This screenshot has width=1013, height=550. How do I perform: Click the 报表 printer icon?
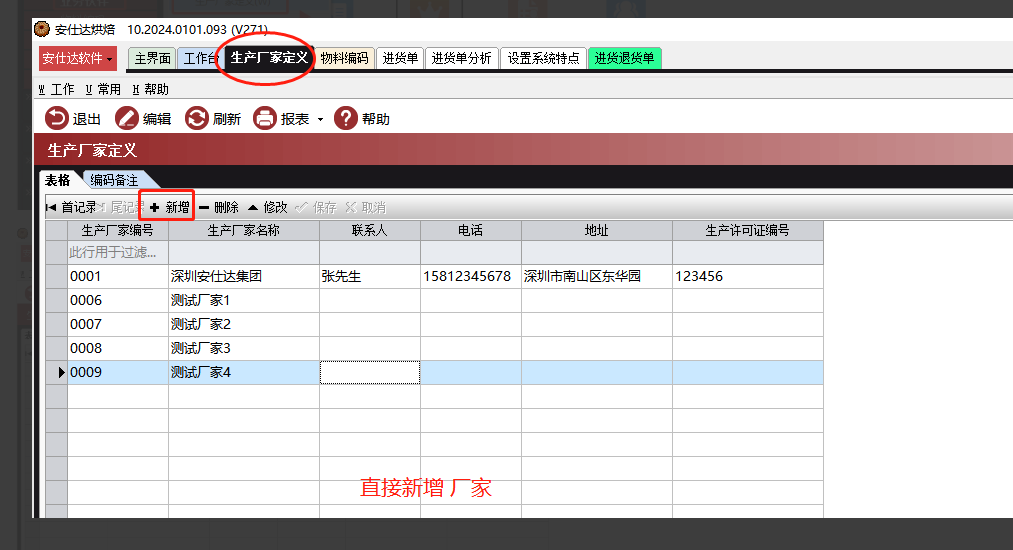tap(265, 118)
